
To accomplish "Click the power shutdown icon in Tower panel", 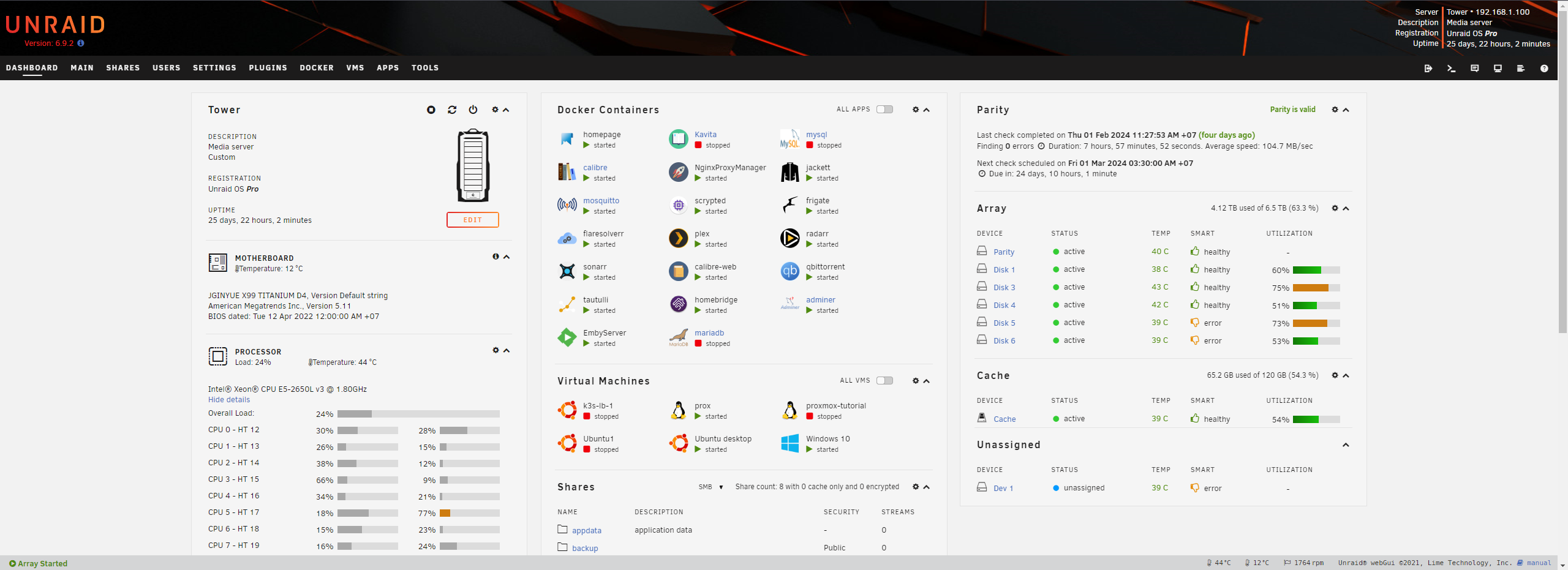I will click(x=473, y=110).
